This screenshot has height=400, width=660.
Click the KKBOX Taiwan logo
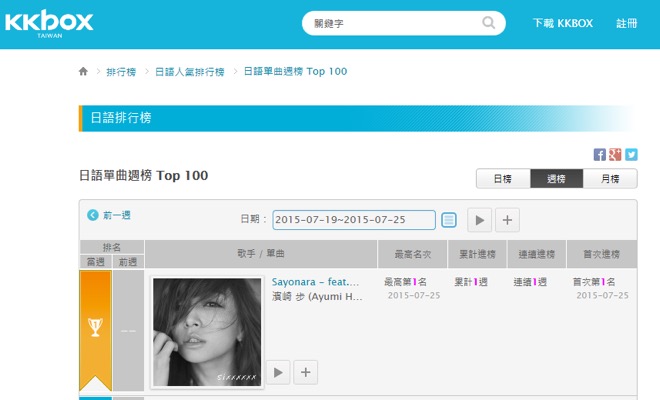click(49, 24)
